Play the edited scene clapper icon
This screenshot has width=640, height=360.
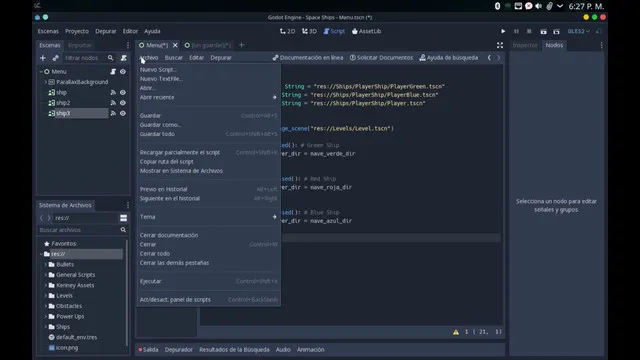pos(543,31)
